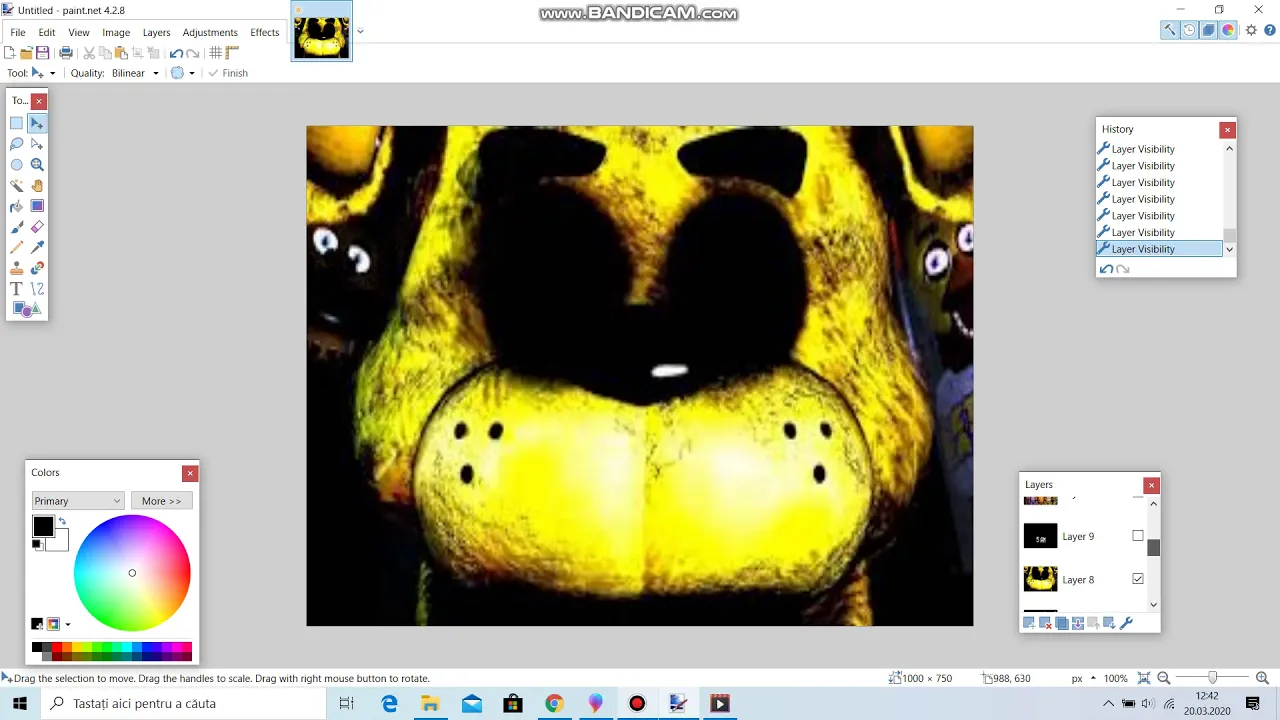Select the Paintbrush tool
Screen dimensions: 1280x720
pyautogui.click(x=16, y=227)
